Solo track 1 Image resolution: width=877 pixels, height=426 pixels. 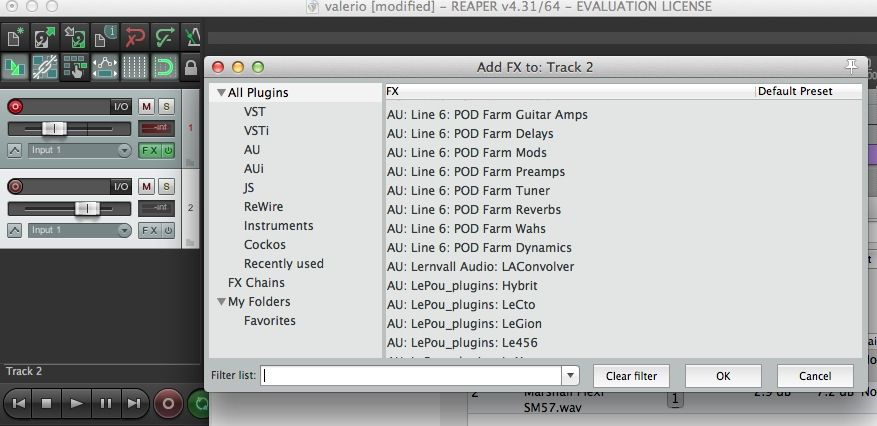tap(166, 107)
